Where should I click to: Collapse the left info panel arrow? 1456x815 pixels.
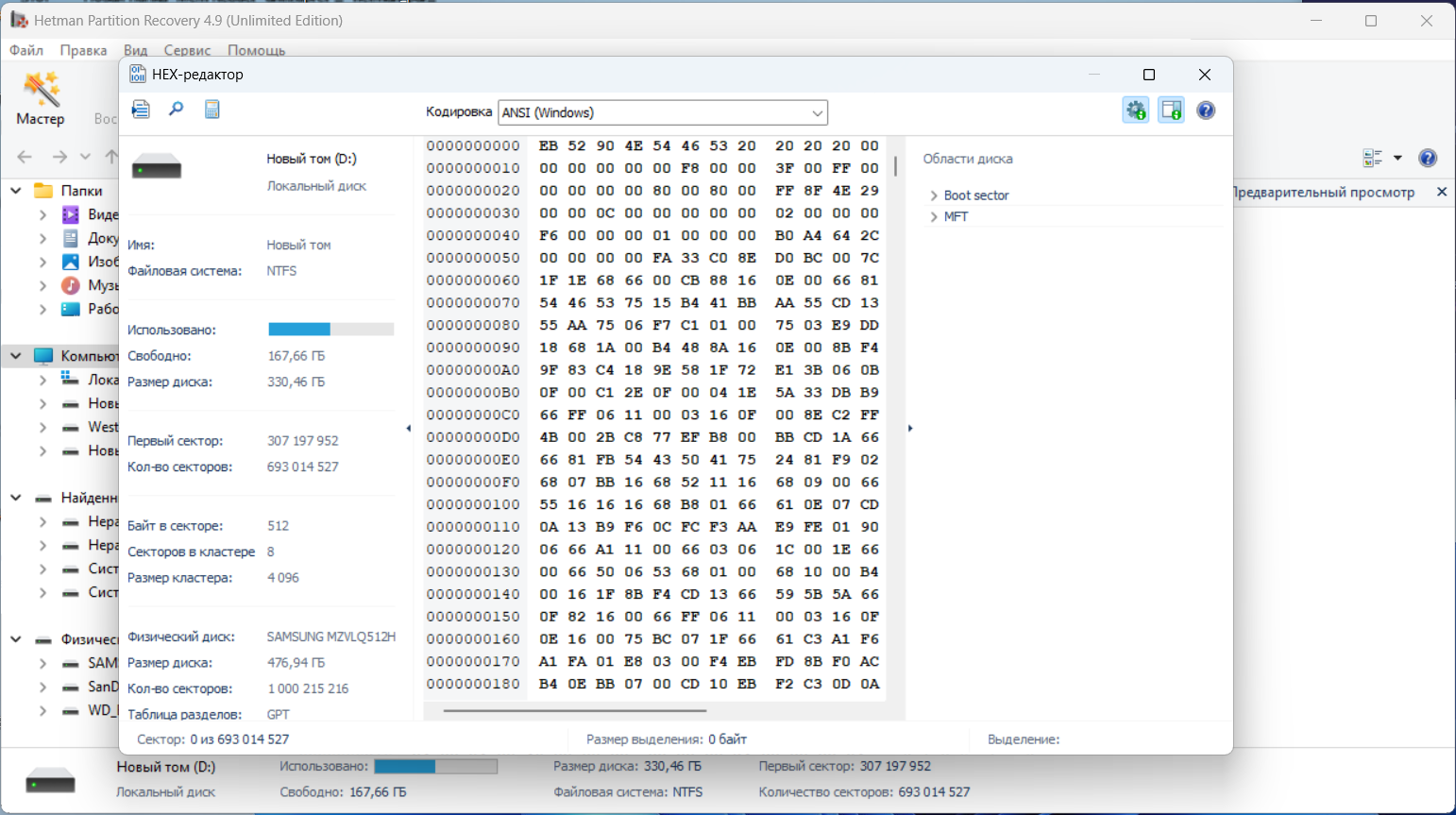click(409, 429)
